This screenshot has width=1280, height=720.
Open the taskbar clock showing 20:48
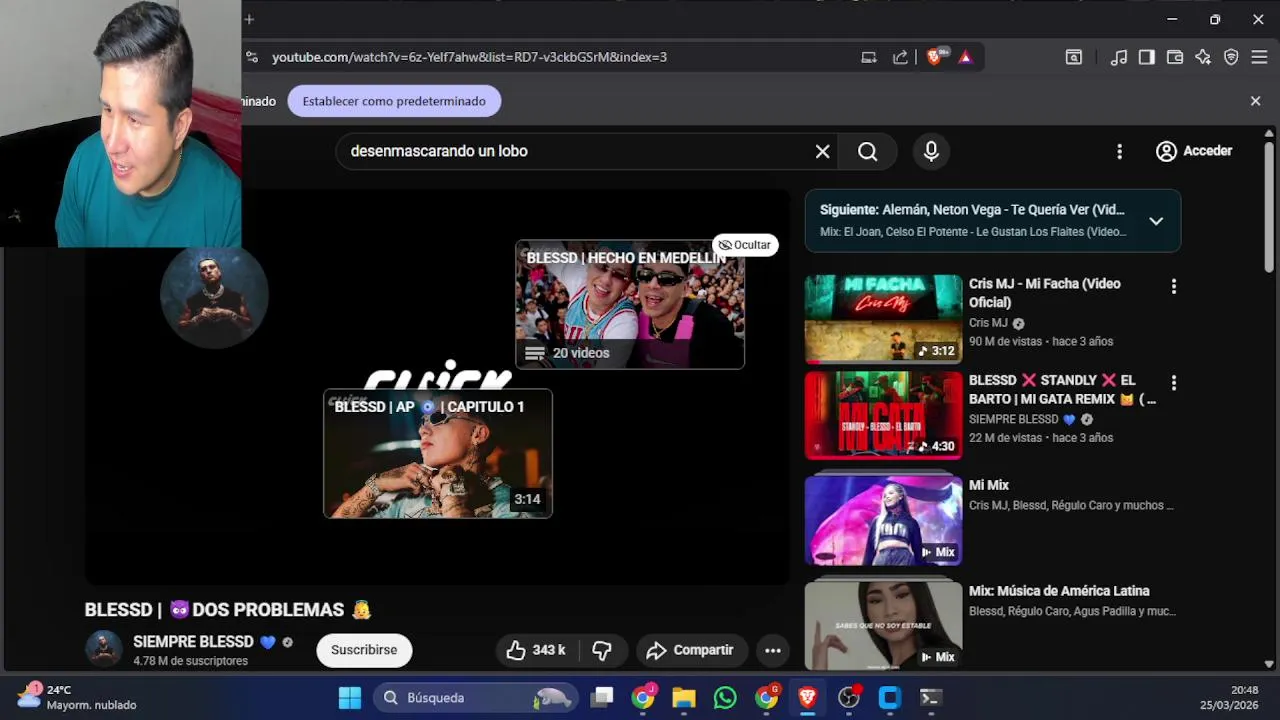click(1229, 697)
